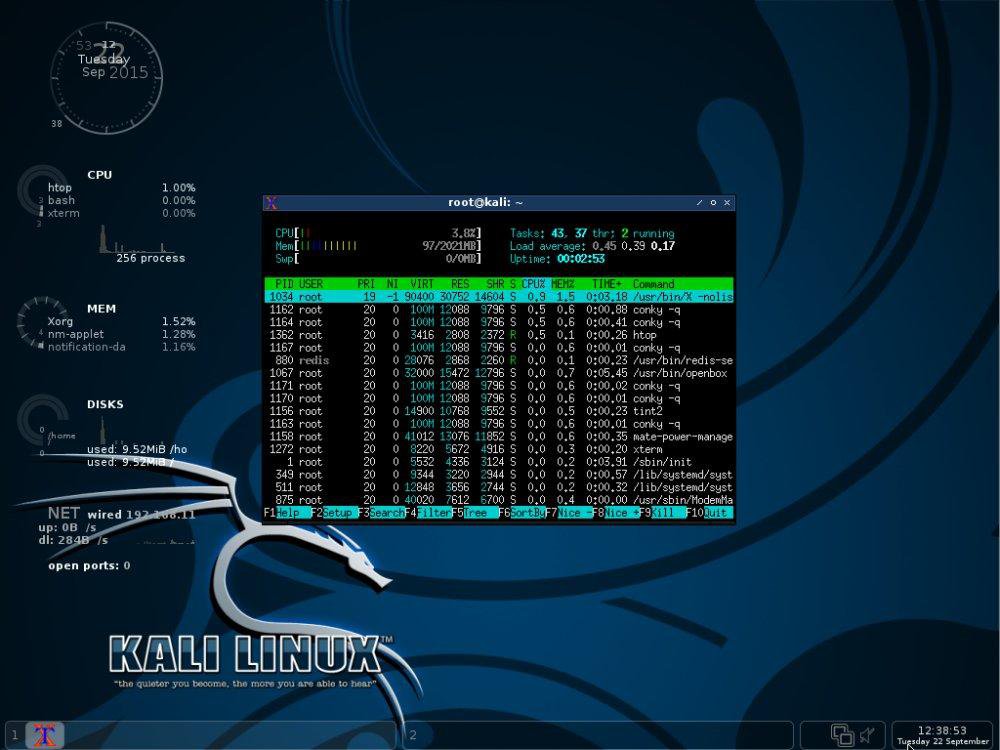Select process 349 /lib/systemd row
Viewport: 1000px width, 750px height.
point(499,475)
